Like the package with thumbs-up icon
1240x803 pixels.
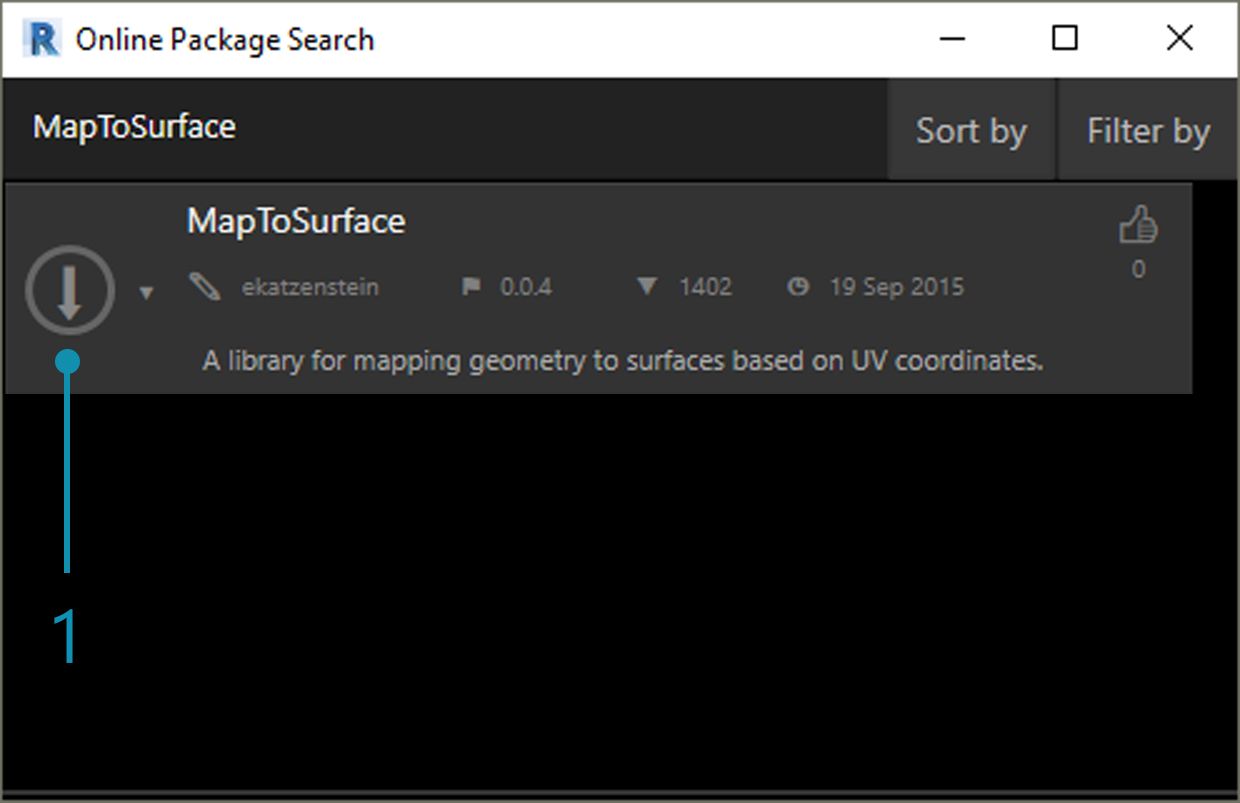click(x=1138, y=226)
